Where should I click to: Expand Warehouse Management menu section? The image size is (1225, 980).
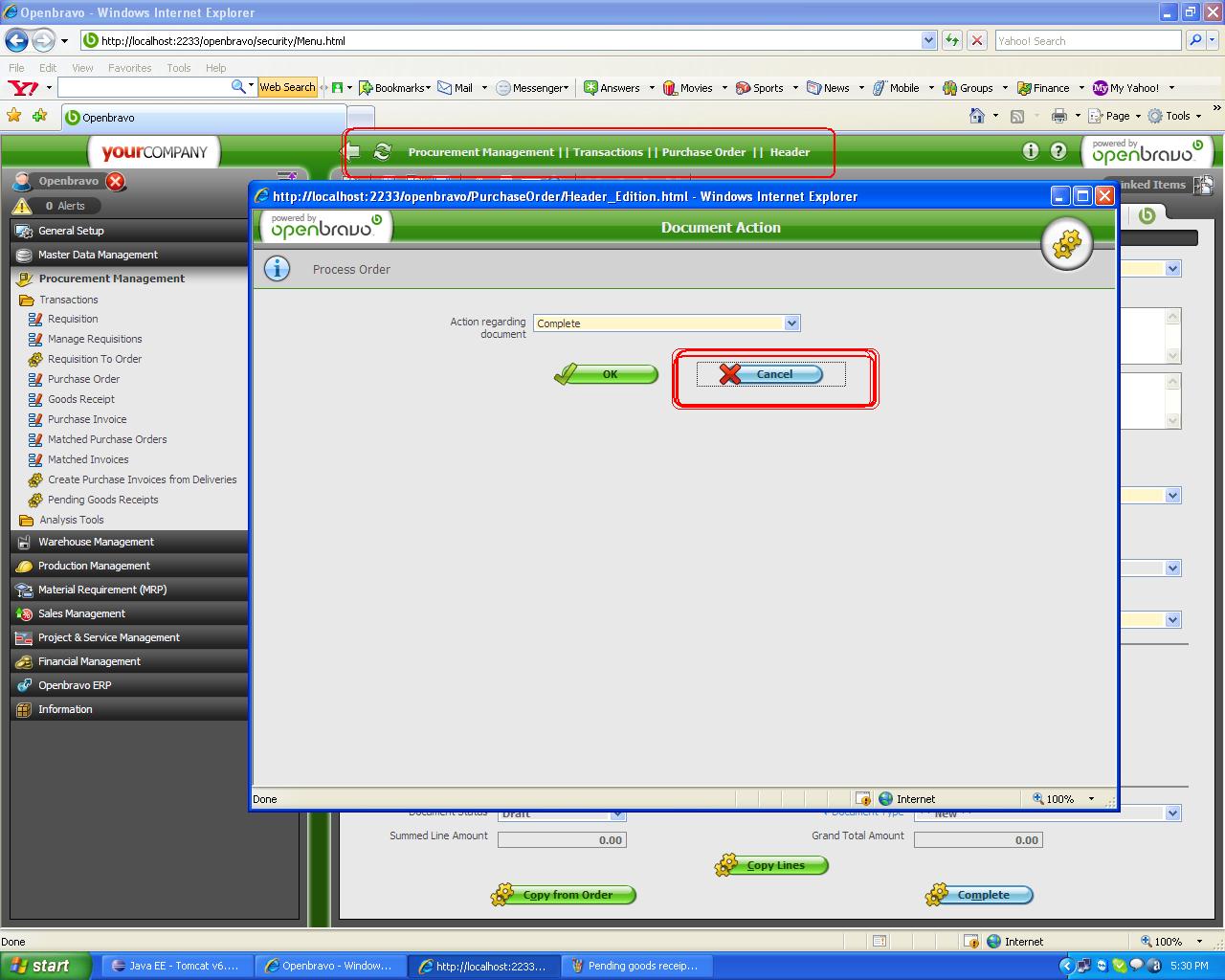96,542
